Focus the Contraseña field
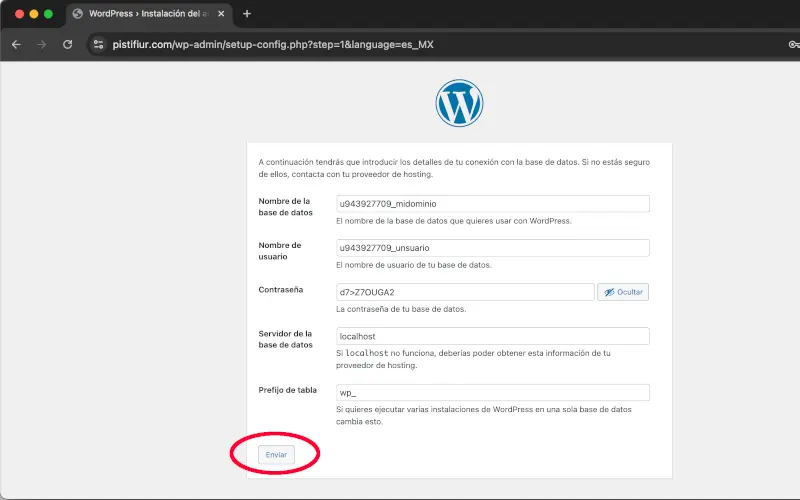 (465, 292)
